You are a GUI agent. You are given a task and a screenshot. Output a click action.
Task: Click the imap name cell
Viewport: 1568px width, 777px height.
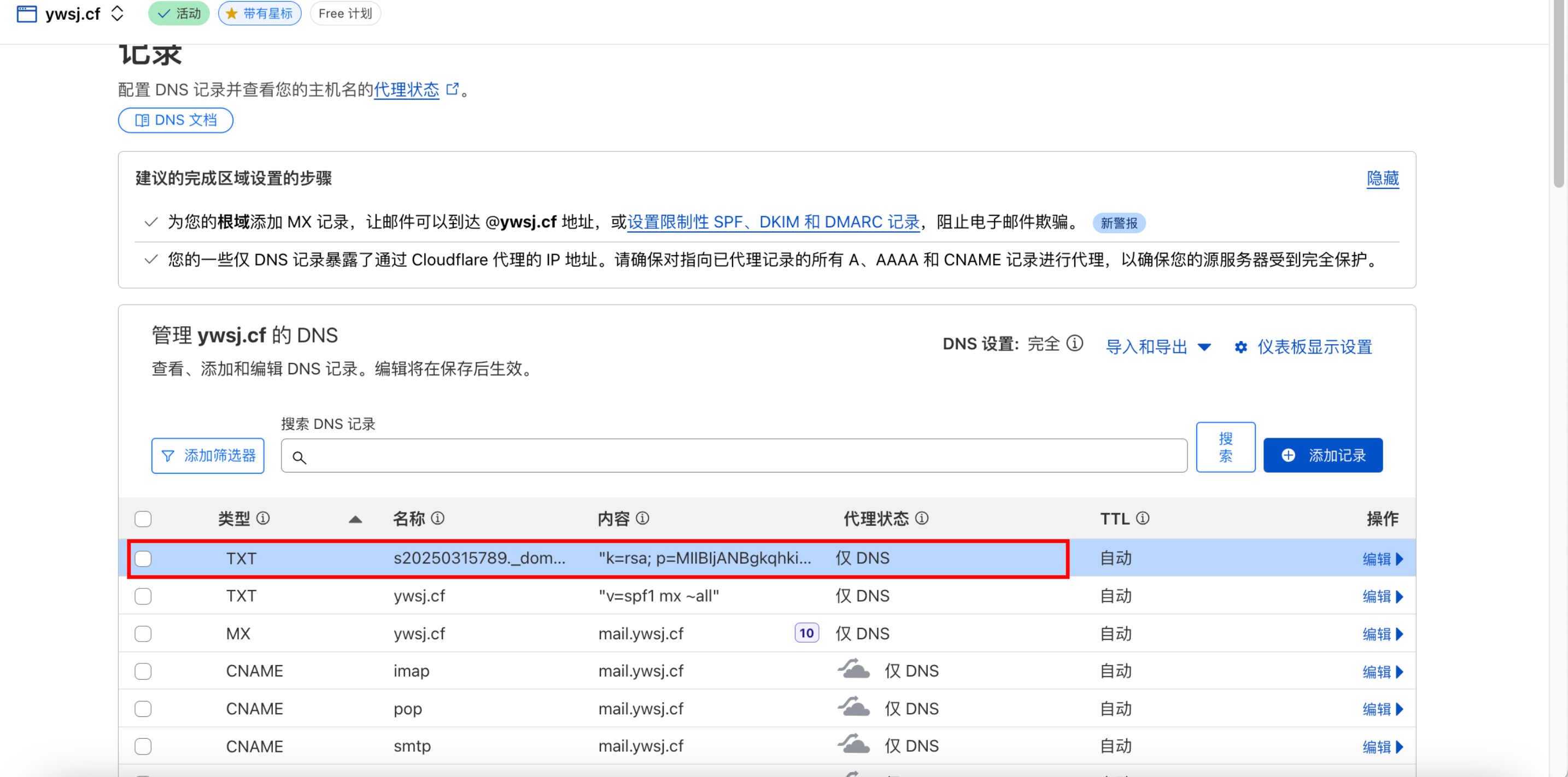(412, 672)
